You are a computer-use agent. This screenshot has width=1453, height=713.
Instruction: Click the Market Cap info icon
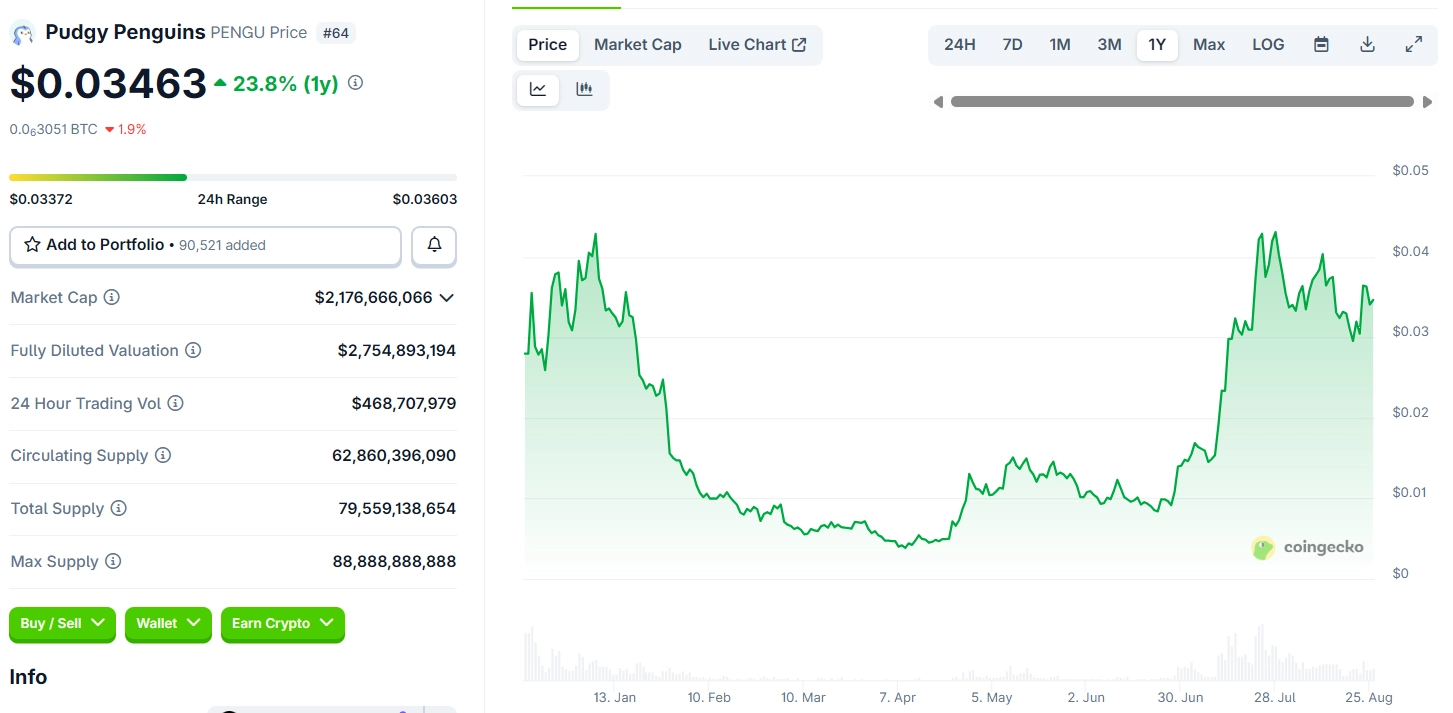click(112, 298)
